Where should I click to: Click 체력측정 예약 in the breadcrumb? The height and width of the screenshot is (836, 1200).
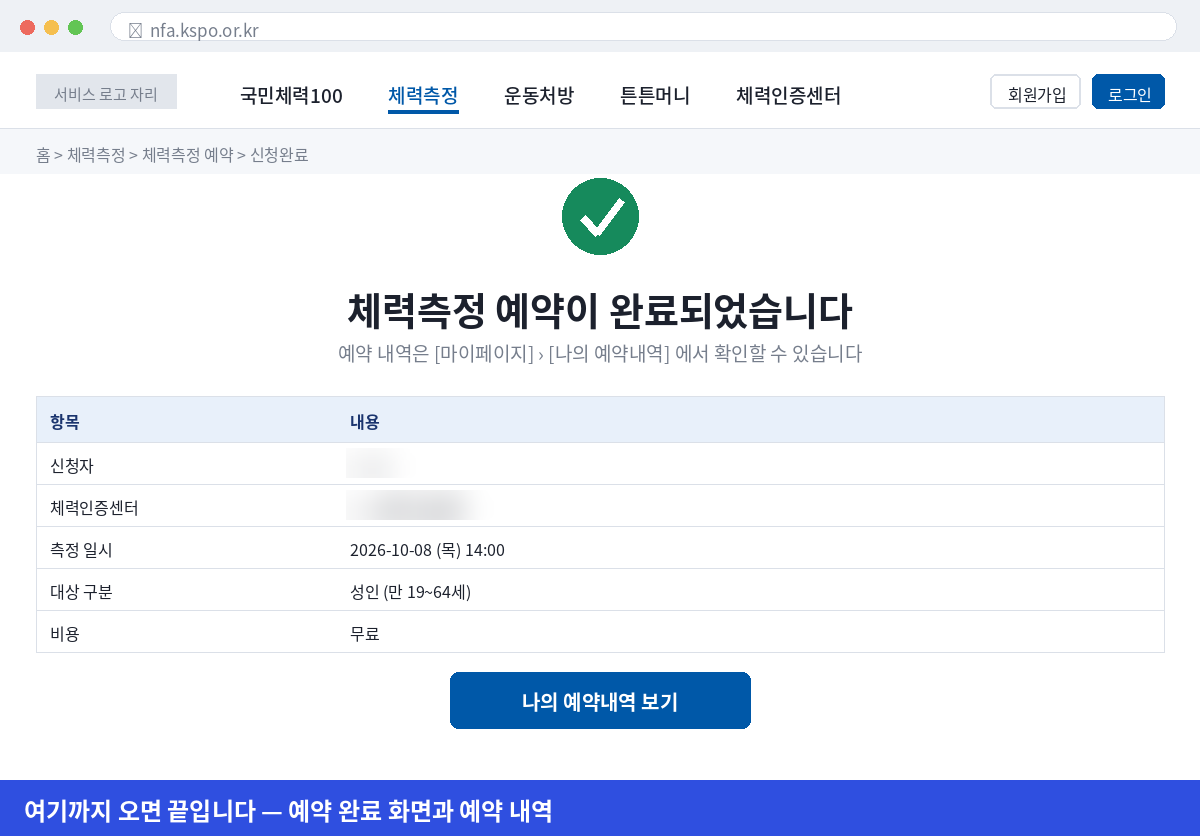[187, 155]
